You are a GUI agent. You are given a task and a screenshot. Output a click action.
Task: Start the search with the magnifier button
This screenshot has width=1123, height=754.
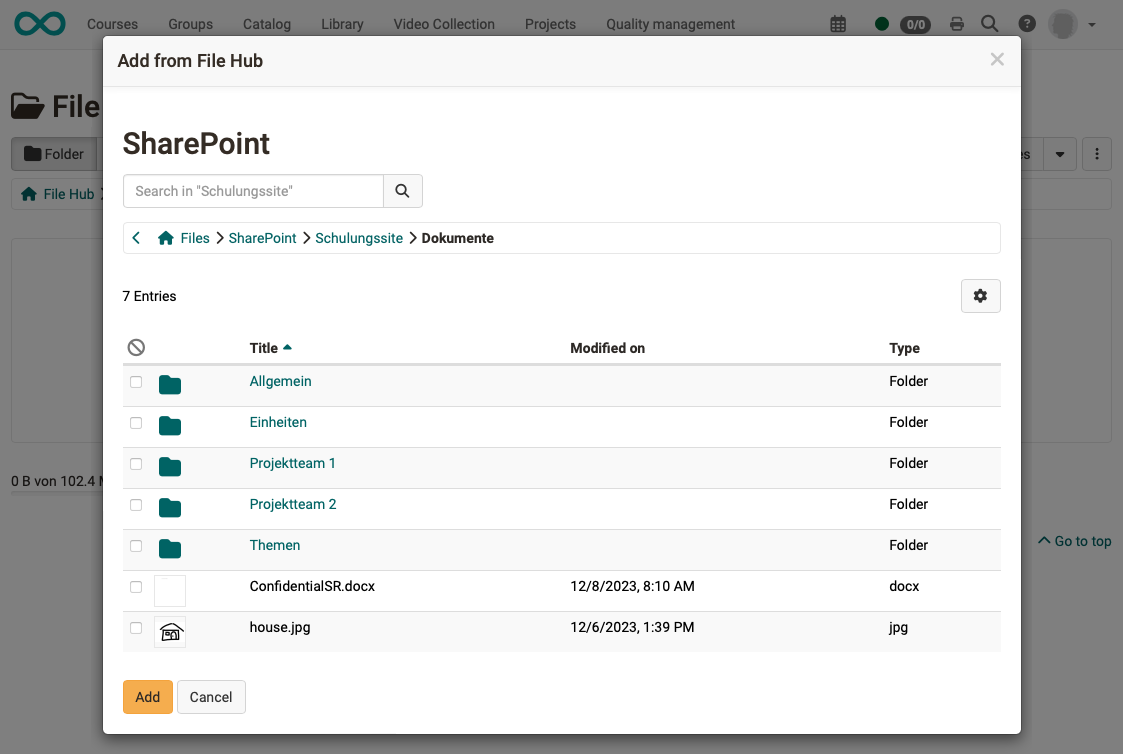(x=402, y=190)
